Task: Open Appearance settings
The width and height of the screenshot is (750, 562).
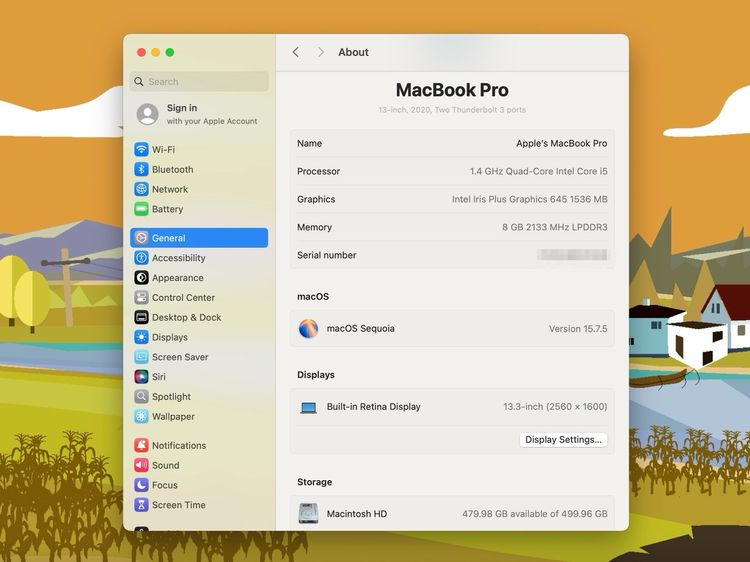Action: point(199,277)
